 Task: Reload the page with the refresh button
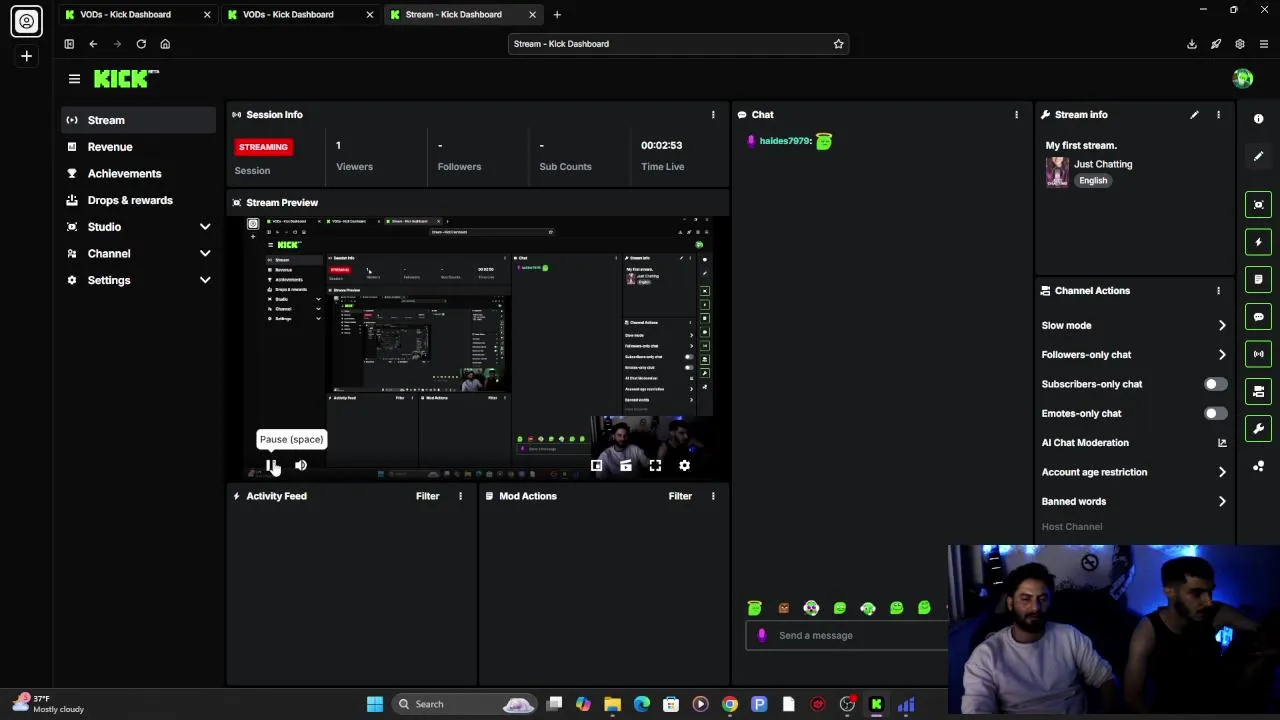click(x=141, y=44)
